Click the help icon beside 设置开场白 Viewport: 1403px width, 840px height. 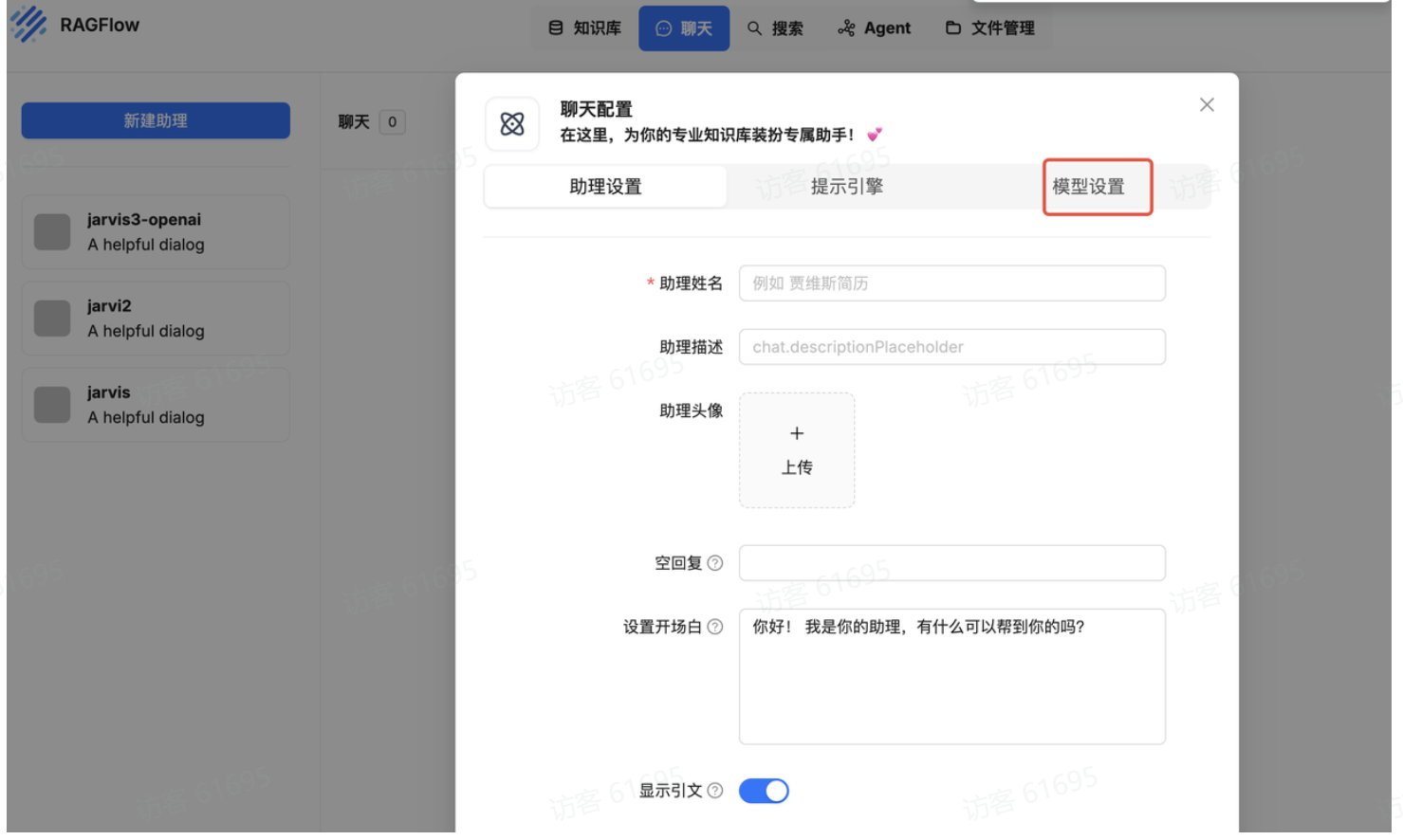point(715,627)
